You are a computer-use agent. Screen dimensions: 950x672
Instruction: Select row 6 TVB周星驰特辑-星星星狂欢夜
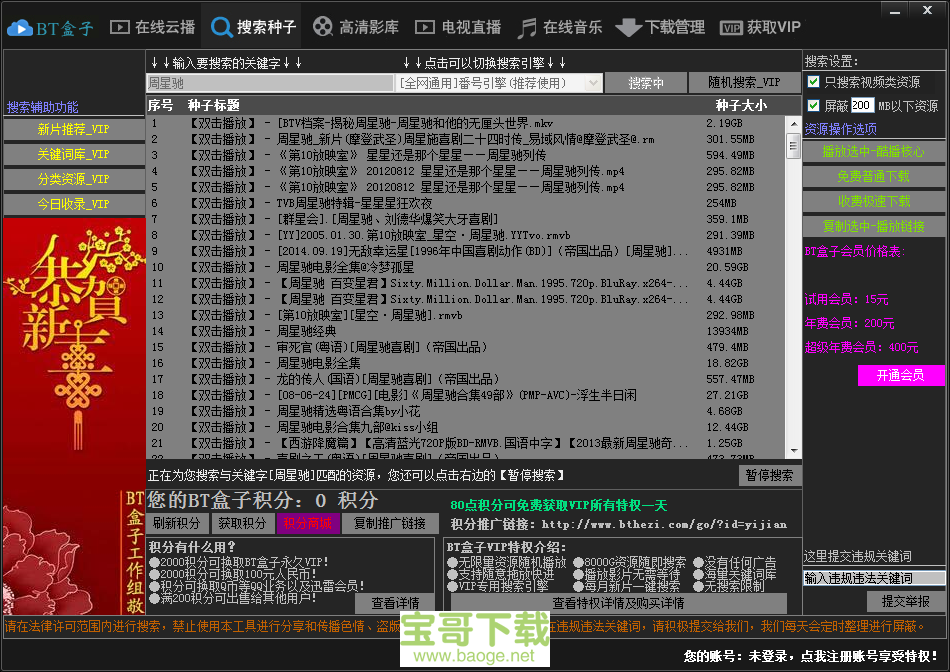pyautogui.click(x=466, y=203)
